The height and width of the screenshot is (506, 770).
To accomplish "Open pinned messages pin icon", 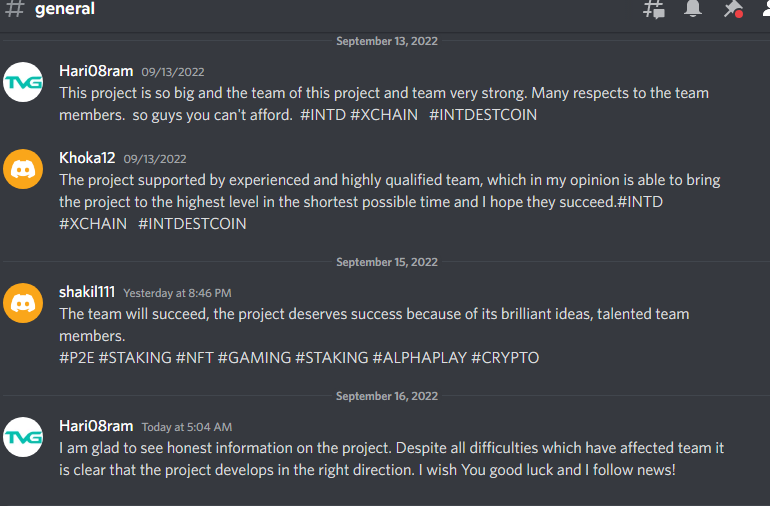I will click(733, 8).
